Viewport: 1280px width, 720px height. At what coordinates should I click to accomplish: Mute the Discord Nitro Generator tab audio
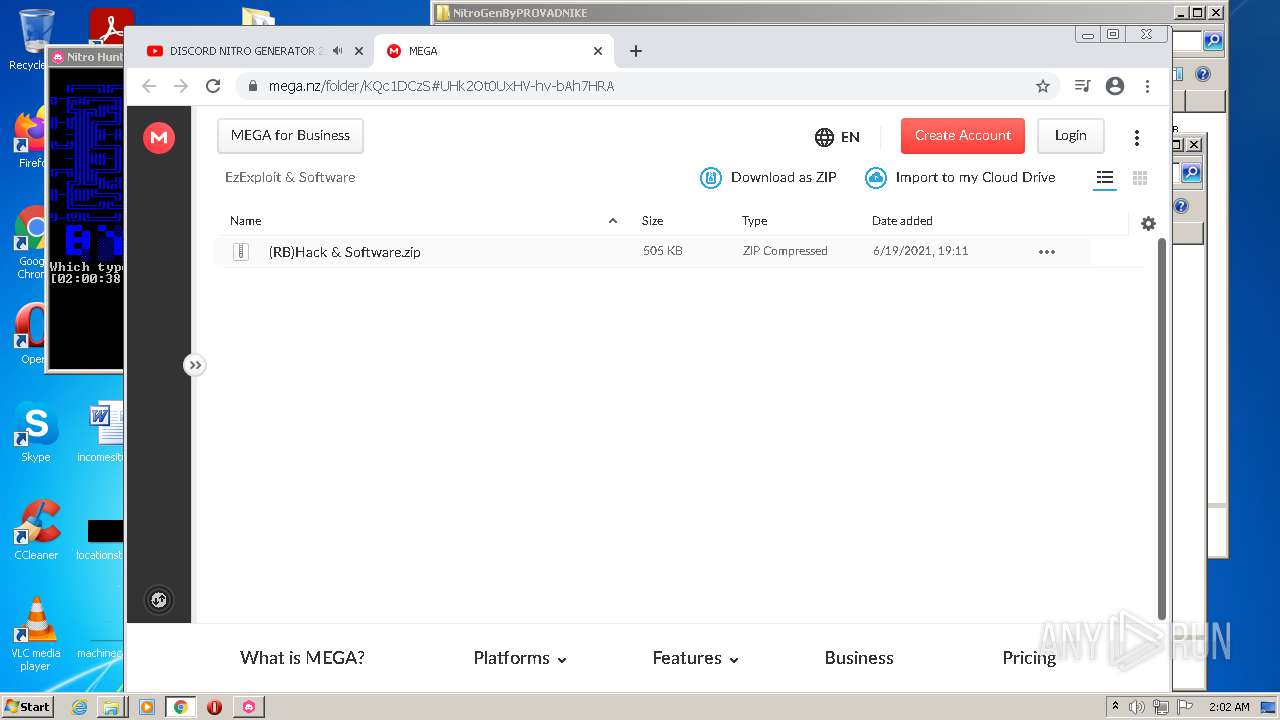tap(338, 51)
